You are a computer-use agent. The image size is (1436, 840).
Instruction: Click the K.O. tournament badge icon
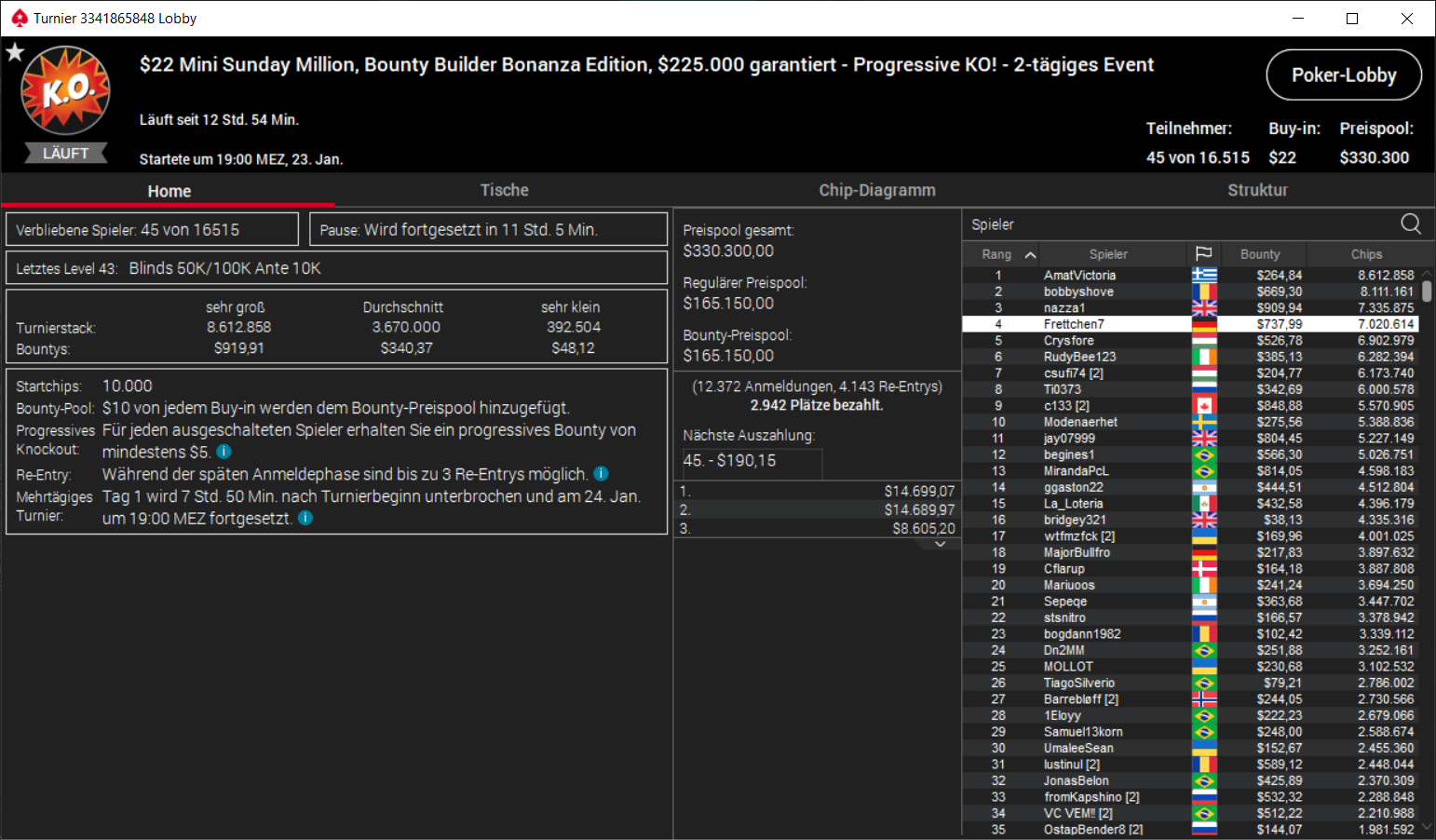tap(65, 90)
